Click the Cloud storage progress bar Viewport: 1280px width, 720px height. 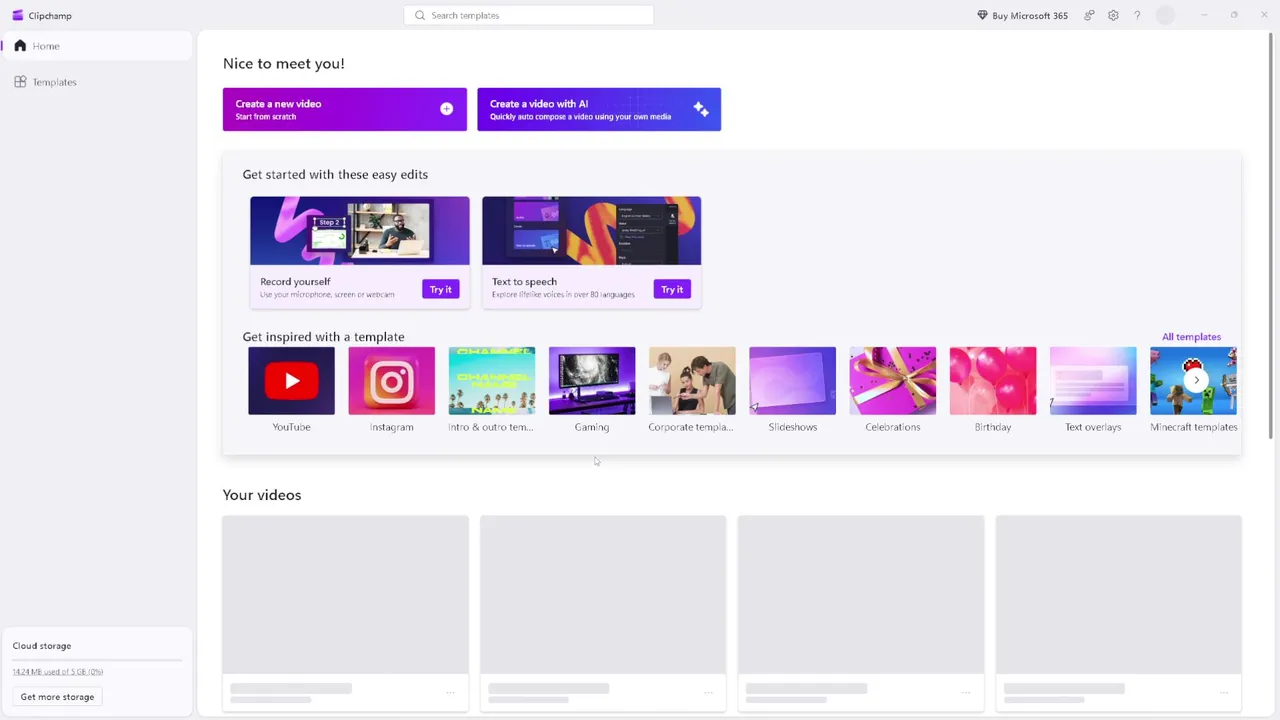pyautogui.click(x=97, y=660)
